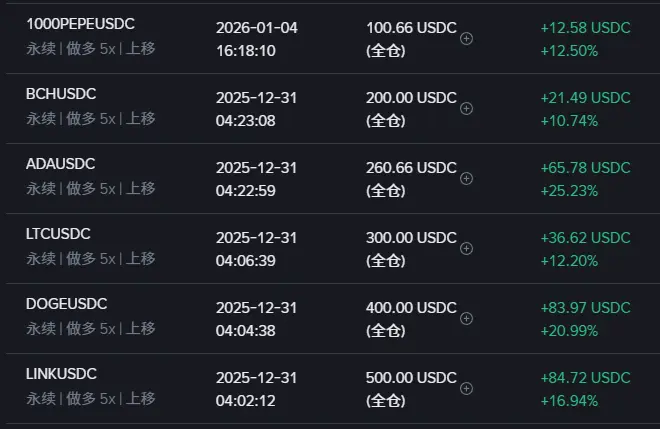Image resolution: width=660 pixels, height=429 pixels.
Task: Click the plus icon beside 100.66 USDC margin
Action: click(x=466, y=39)
